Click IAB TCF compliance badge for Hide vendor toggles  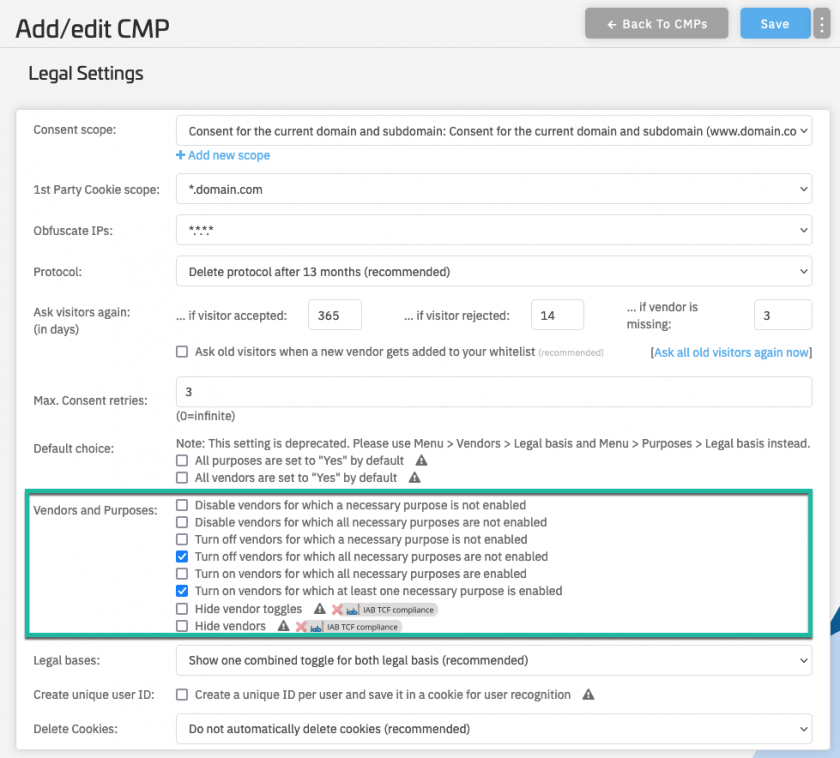385,610
